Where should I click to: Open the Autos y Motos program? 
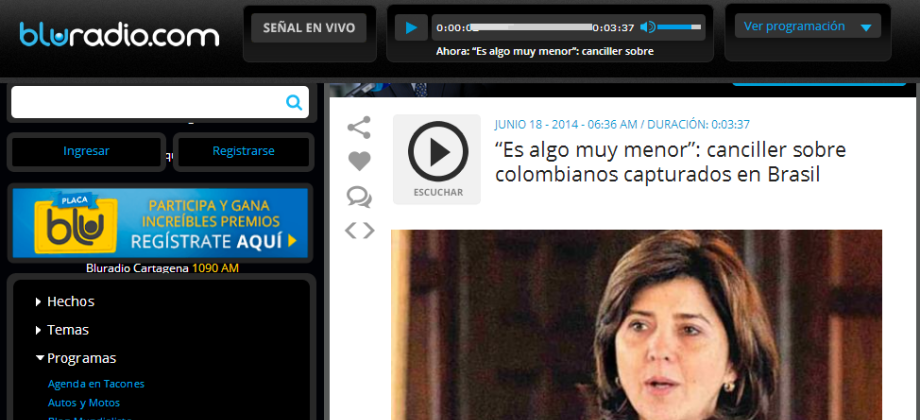(x=84, y=403)
